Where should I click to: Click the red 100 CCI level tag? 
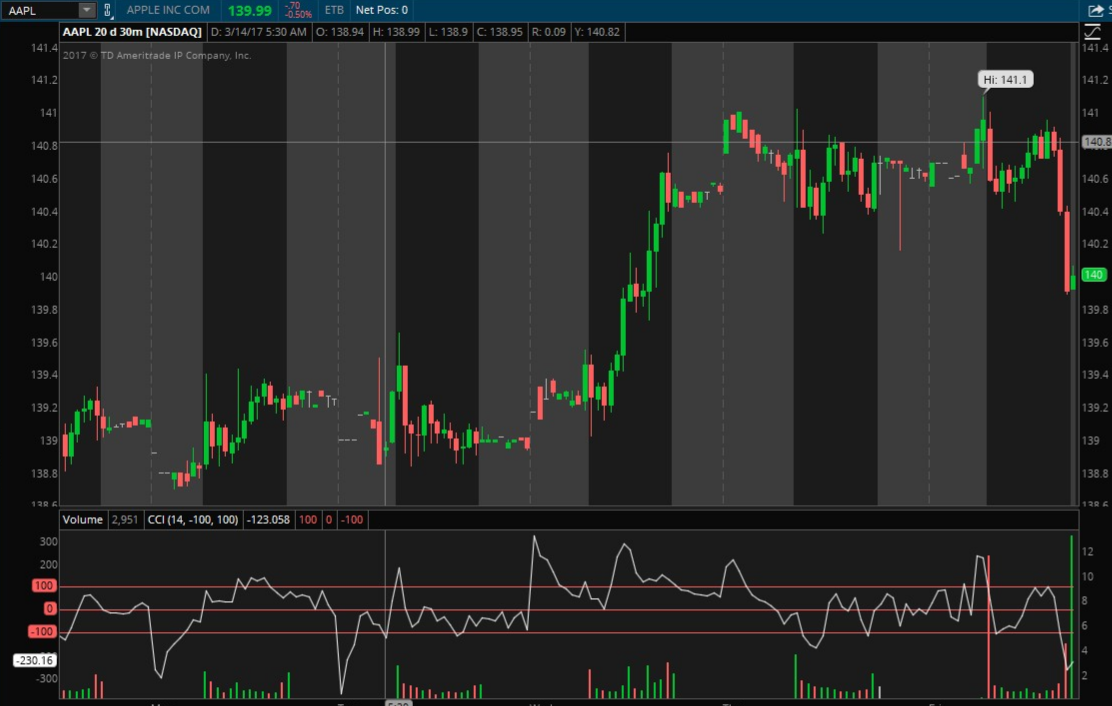tap(43, 586)
